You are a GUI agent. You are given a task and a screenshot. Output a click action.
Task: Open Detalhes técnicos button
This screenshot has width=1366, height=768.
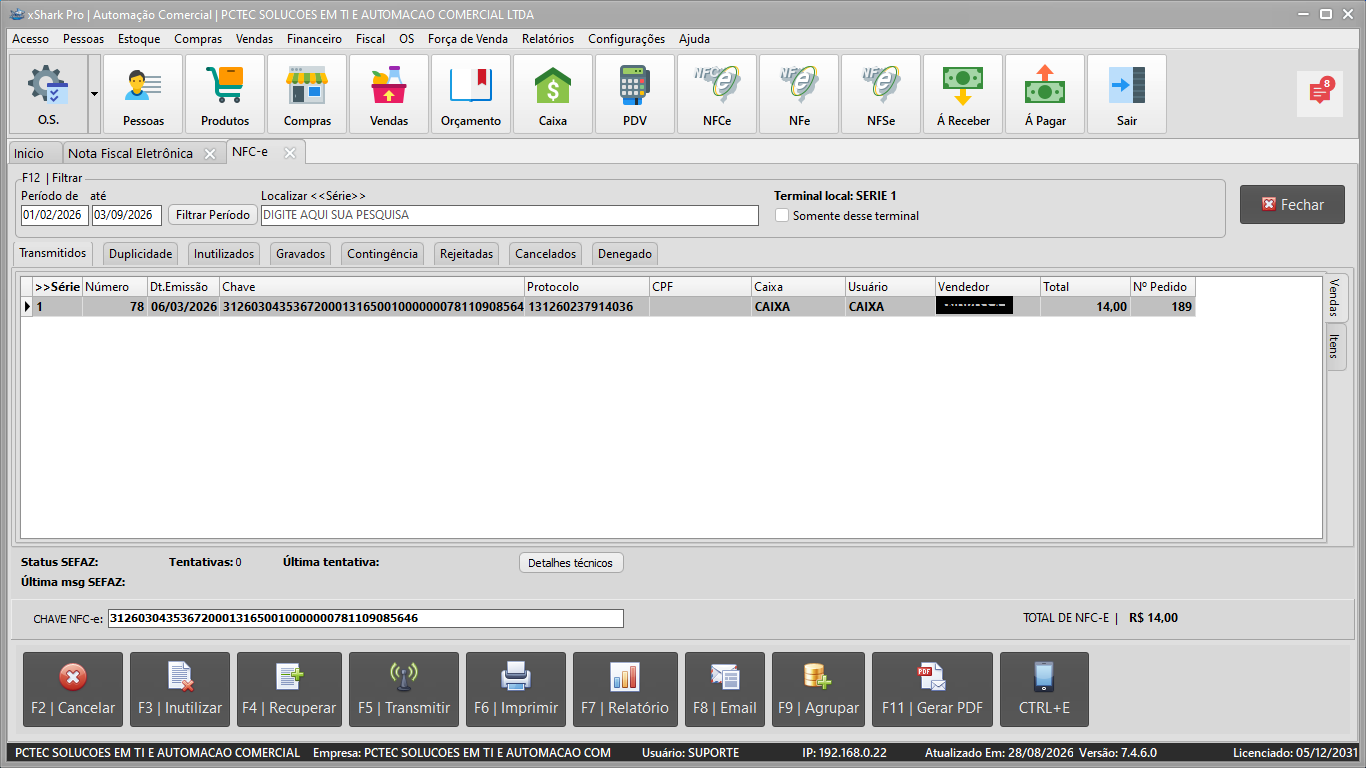point(571,563)
